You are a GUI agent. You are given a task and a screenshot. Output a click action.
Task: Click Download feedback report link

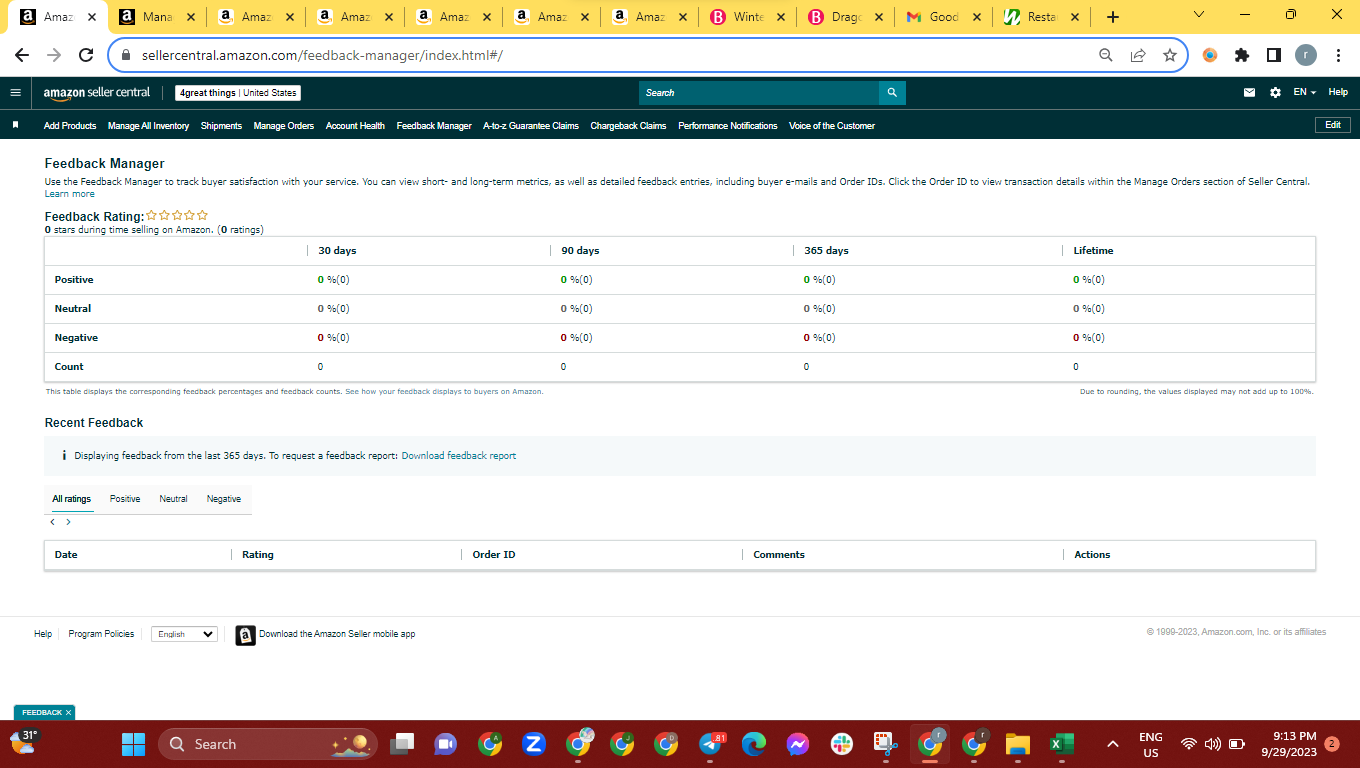coord(459,456)
